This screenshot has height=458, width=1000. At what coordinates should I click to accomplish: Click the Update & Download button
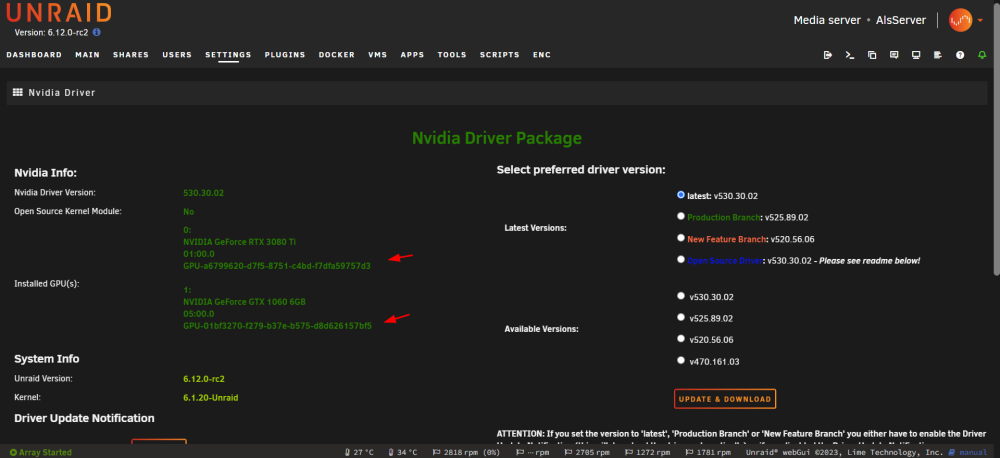[x=724, y=399]
